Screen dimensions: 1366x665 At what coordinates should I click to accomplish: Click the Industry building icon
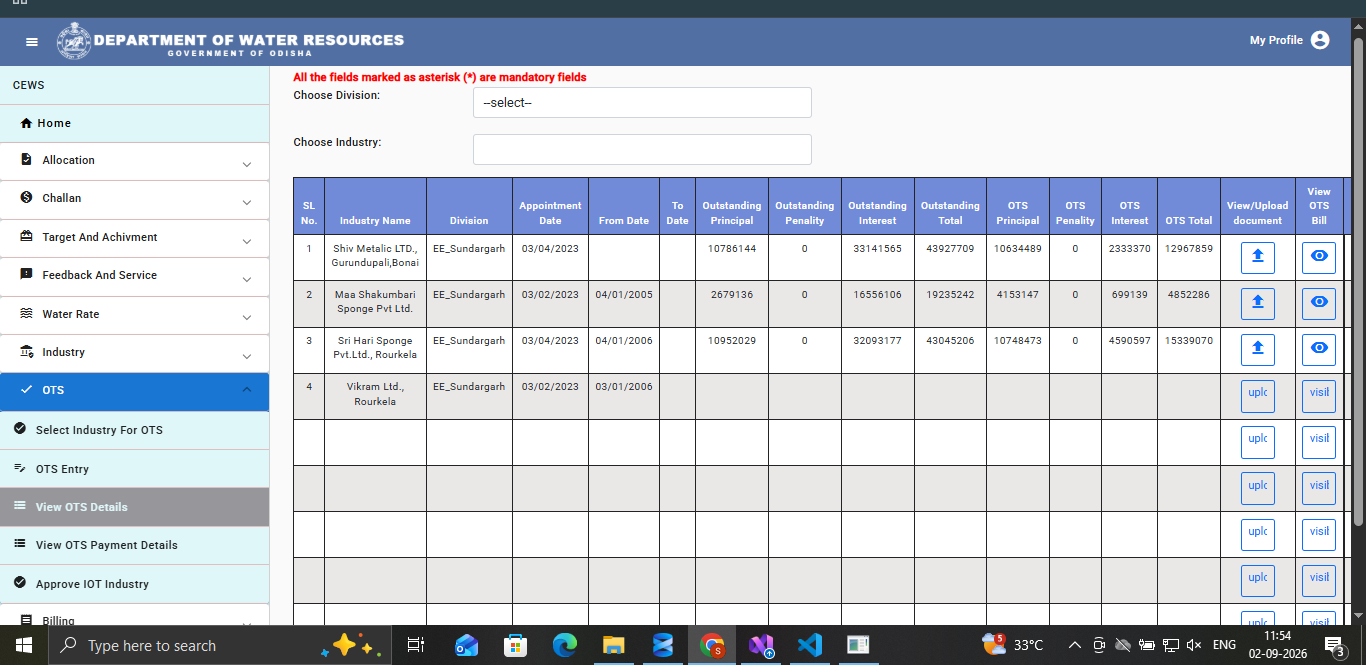27,352
